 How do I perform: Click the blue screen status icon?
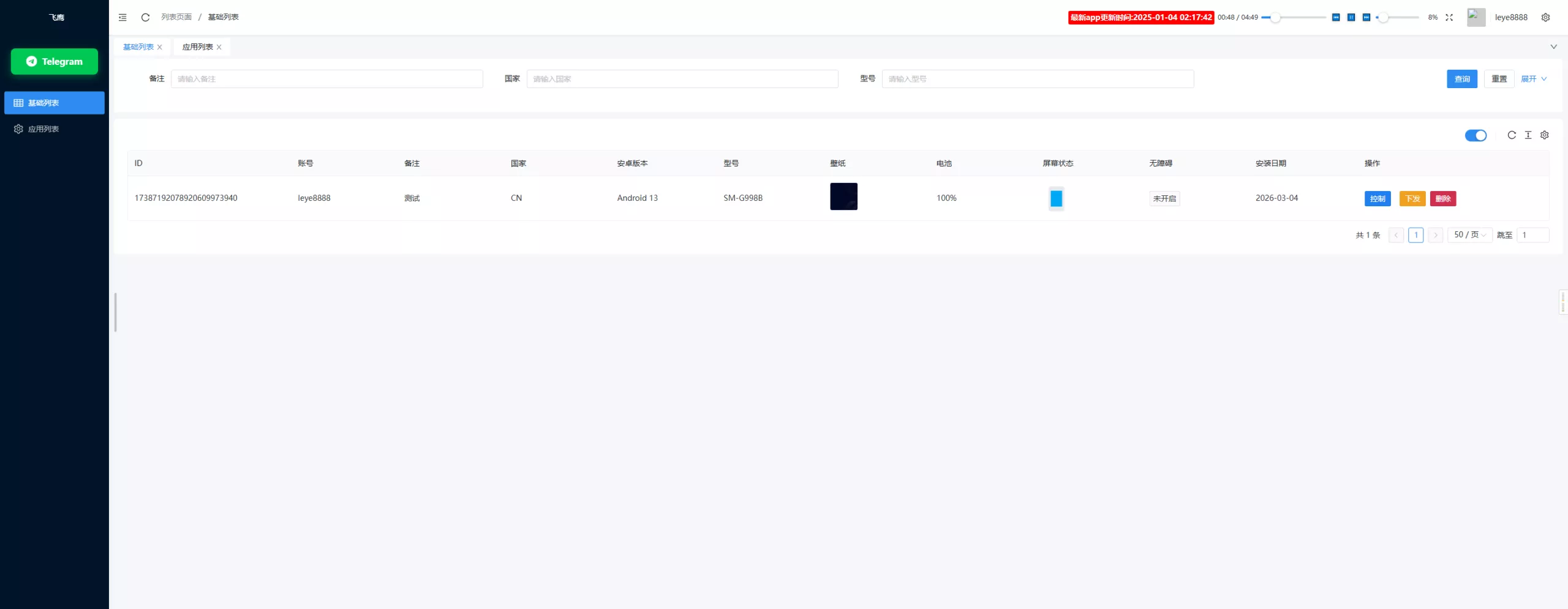coord(1056,198)
